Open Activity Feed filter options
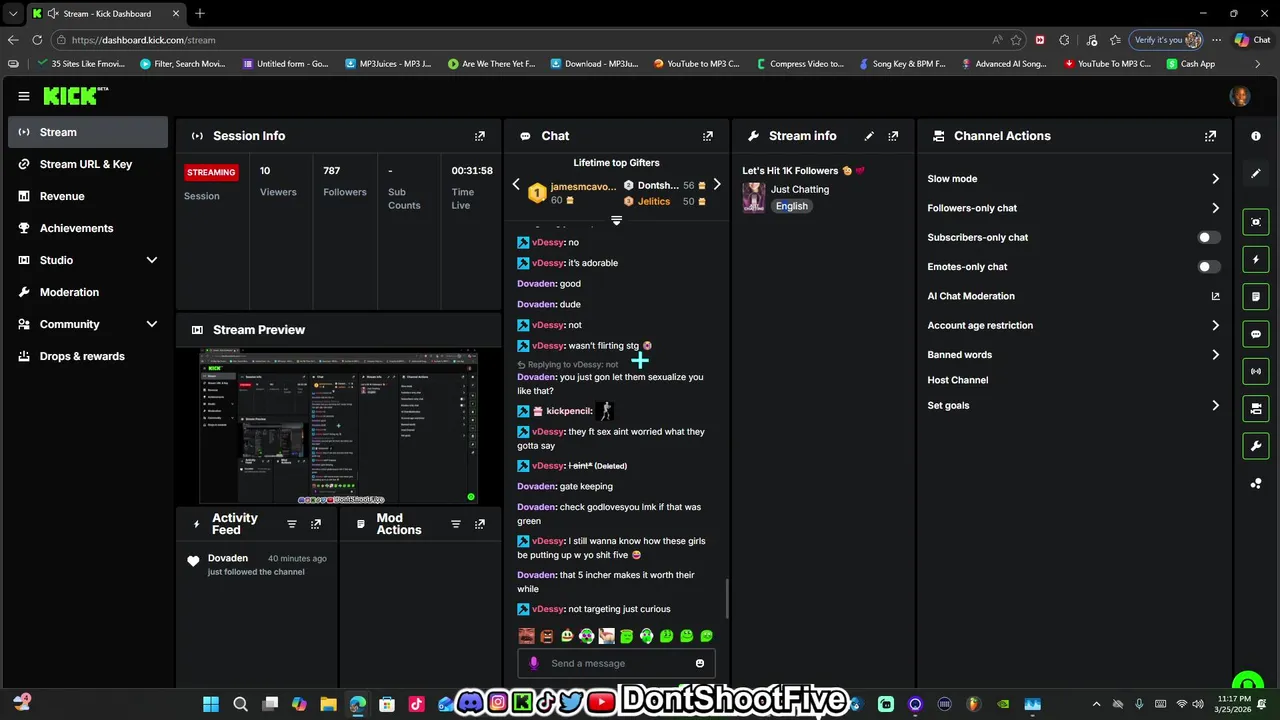 (x=292, y=524)
